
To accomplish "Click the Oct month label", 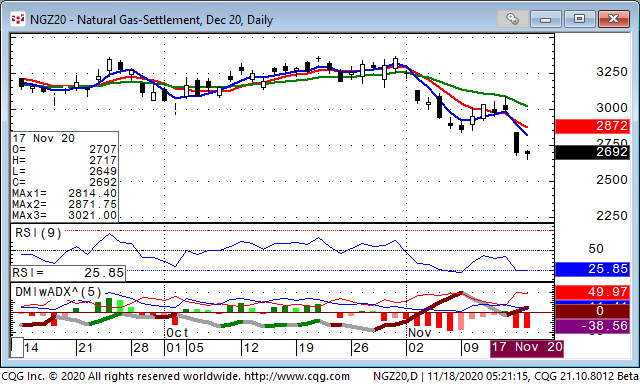I will click(x=177, y=333).
